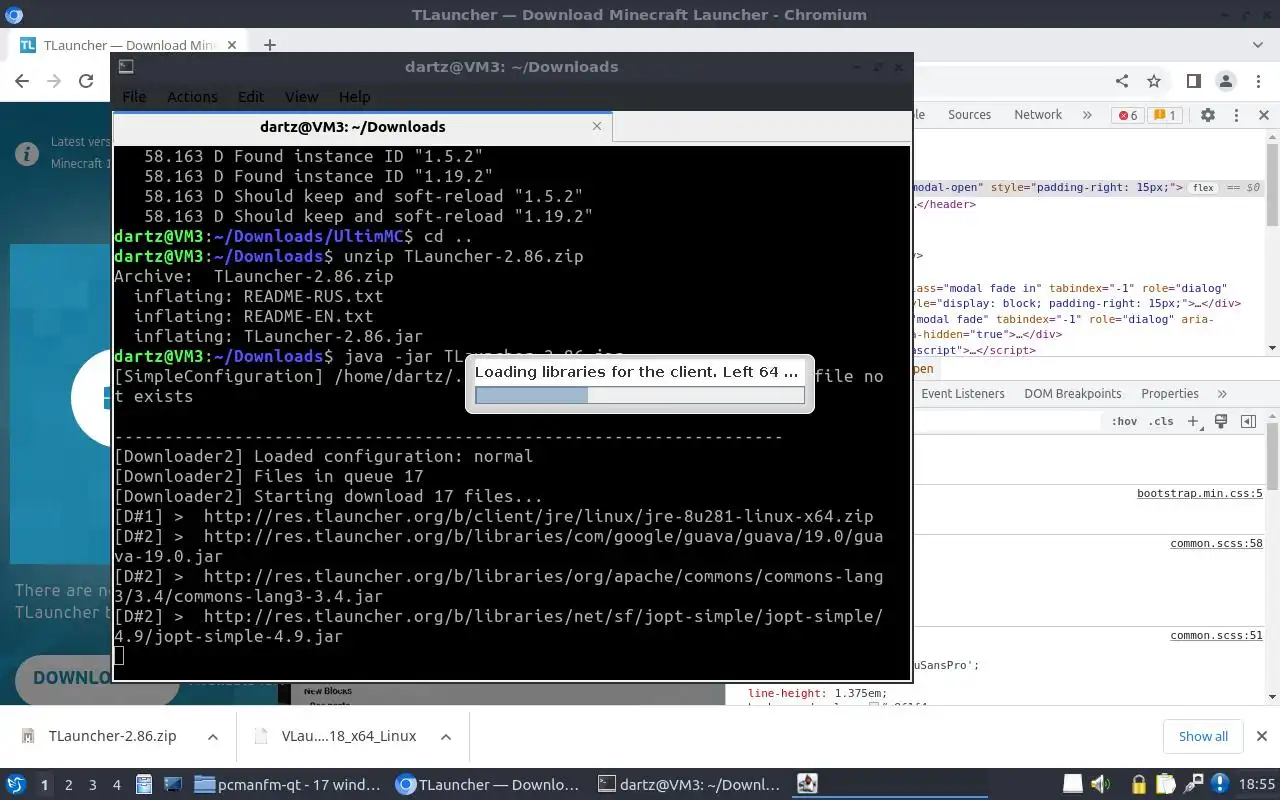
Task: Switch to workspace 2
Action: click(69, 785)
